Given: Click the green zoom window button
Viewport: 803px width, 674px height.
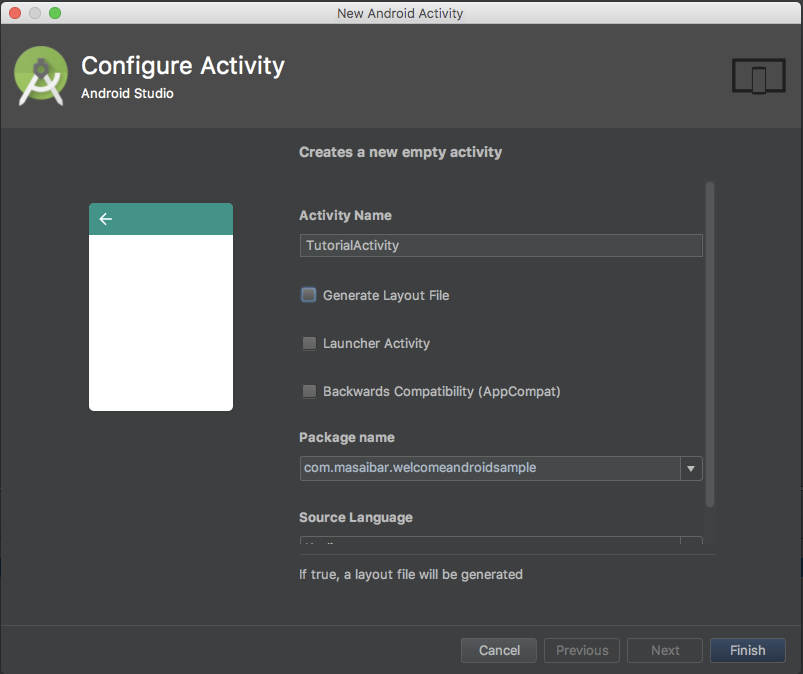Looking at the screenshot, I should point(55,13).
